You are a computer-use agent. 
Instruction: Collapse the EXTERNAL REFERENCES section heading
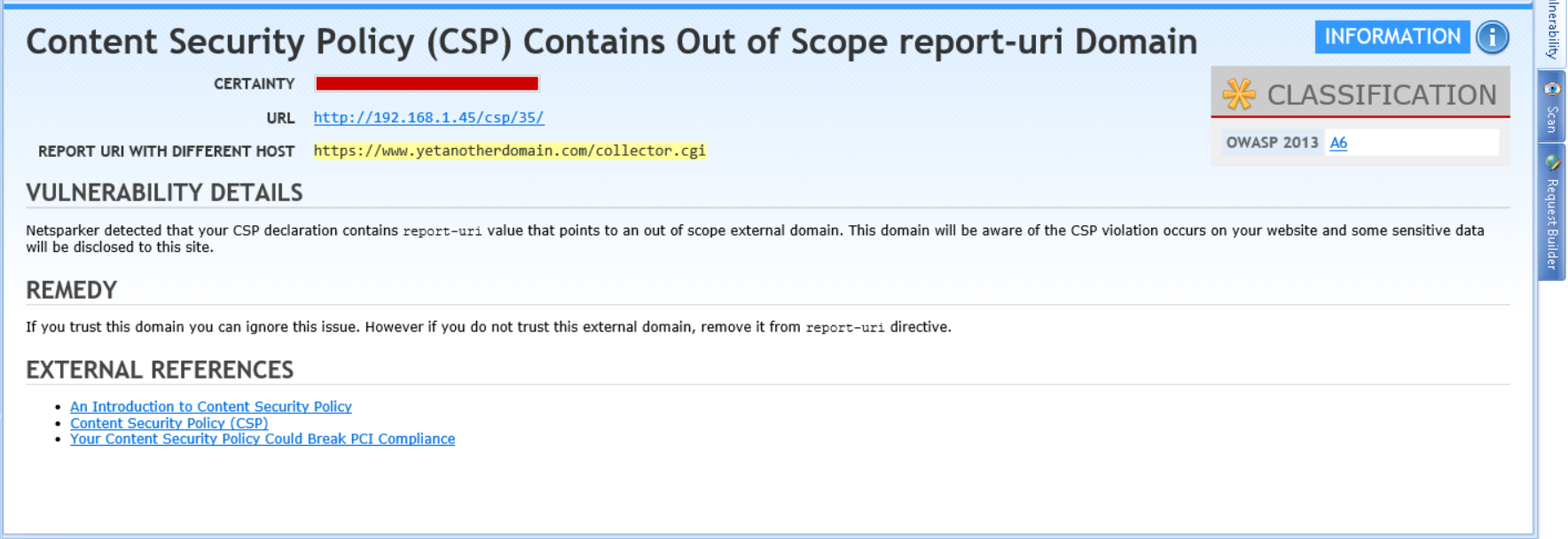click(x=160, y=370)
